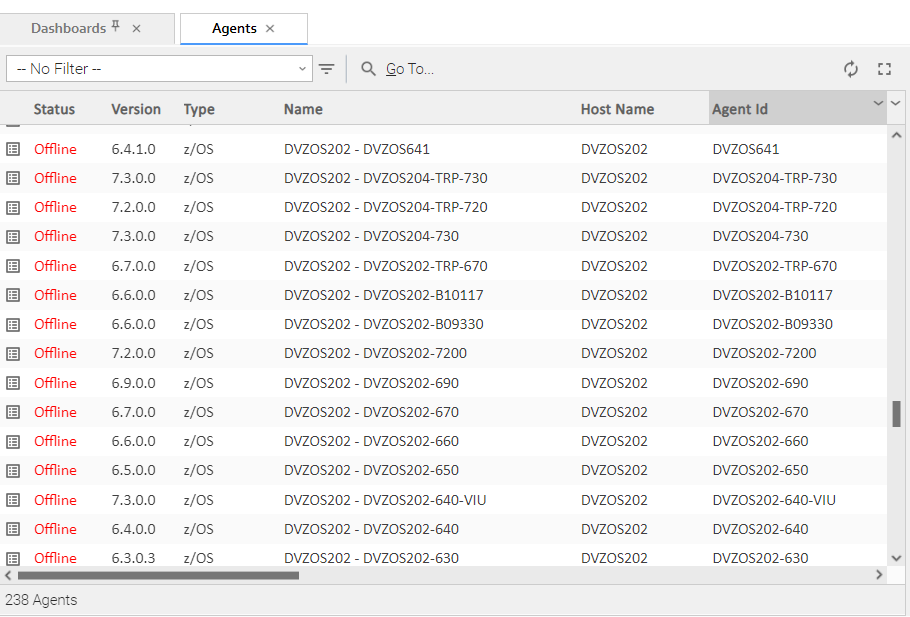This screenshot has height=617, width=910.
Task: Click the row icon for DVZOS202-690
Action: pos(13,383)
